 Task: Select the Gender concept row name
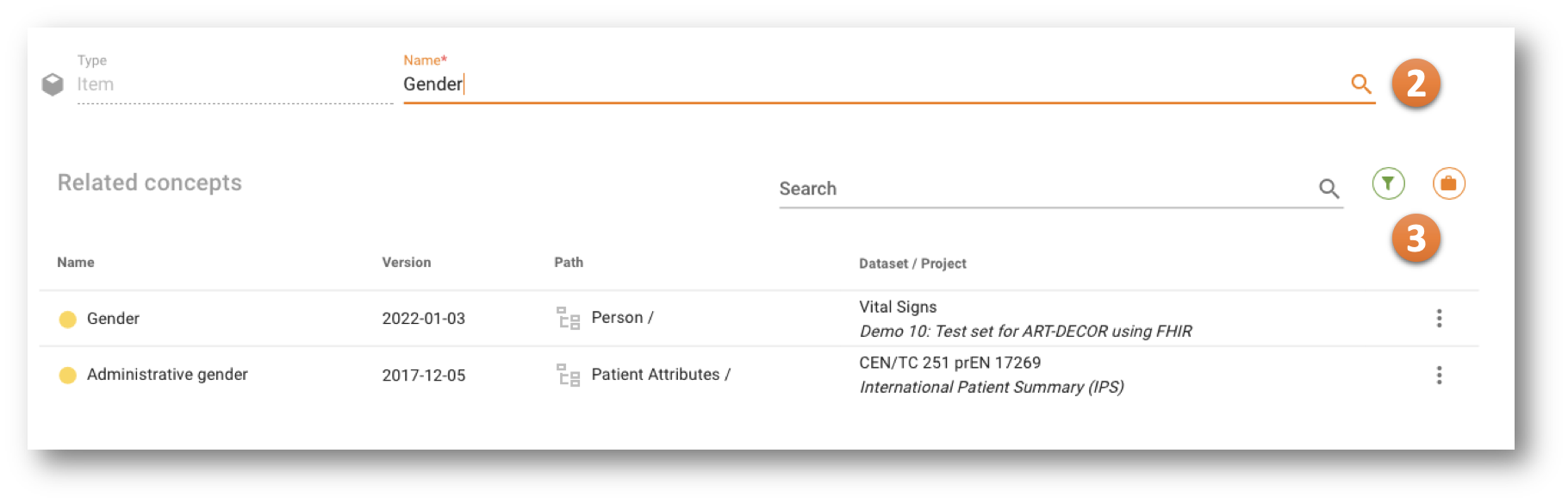113,319
